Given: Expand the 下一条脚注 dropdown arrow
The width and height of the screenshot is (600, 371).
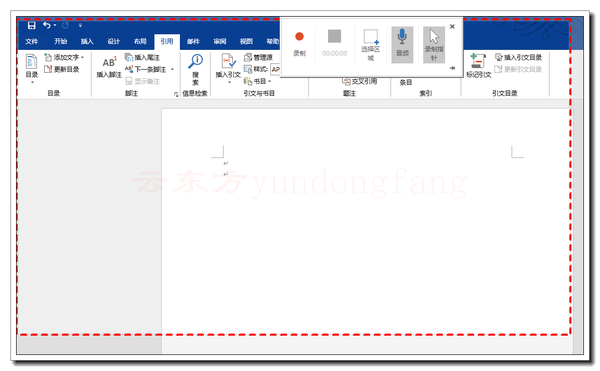Looking at the screenshot, I should [172, 69].
